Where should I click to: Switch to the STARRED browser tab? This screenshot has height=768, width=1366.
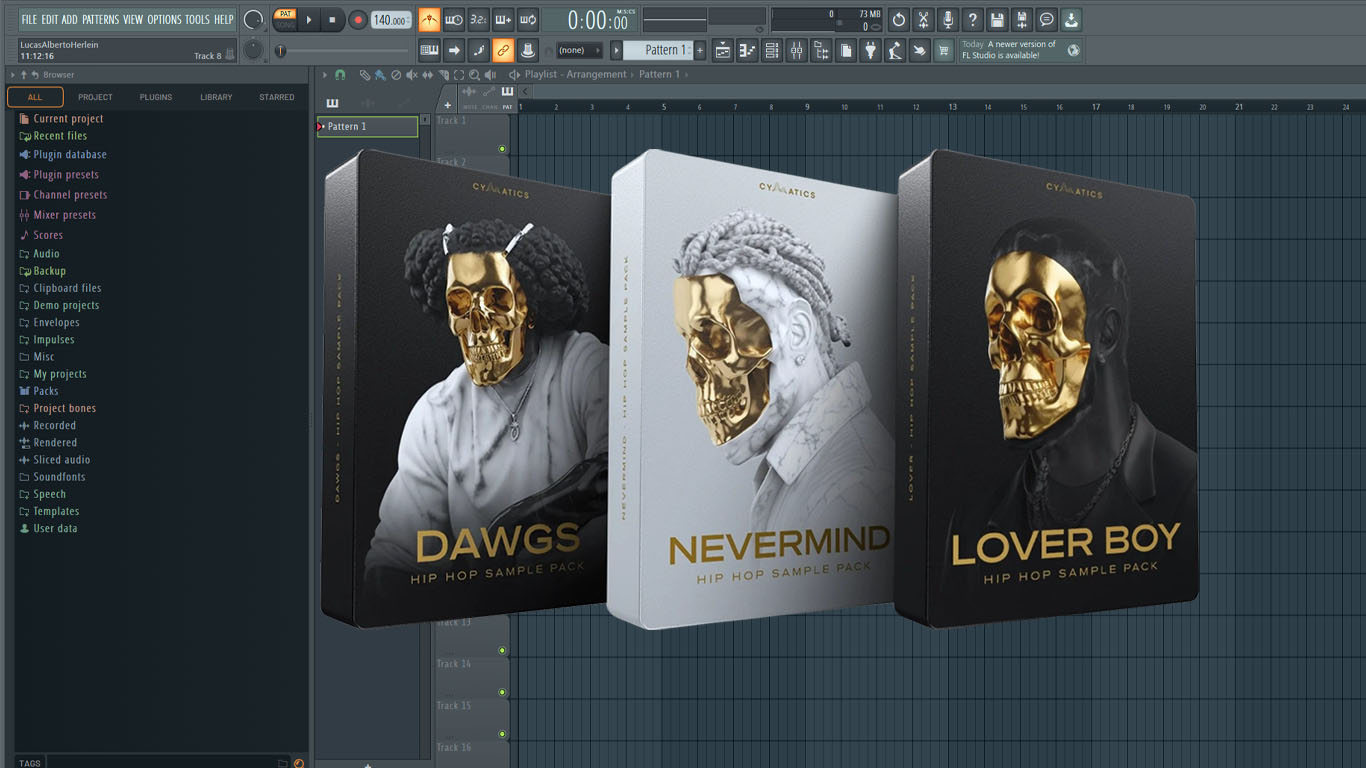(x=277, y=97)
